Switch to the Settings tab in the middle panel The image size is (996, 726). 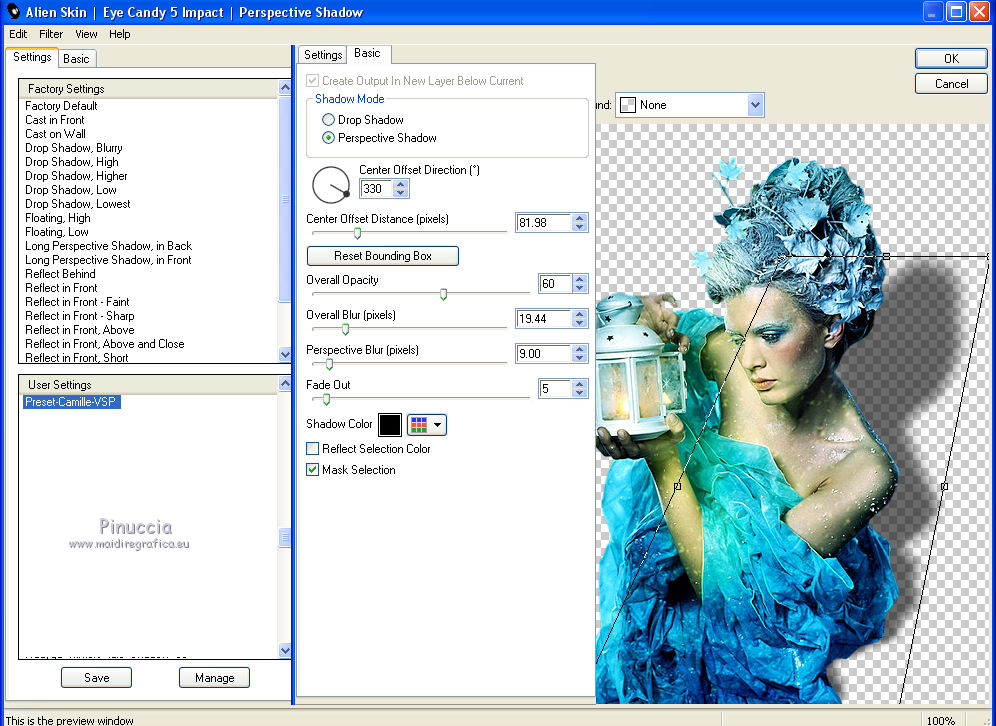[x=323, y=55]
